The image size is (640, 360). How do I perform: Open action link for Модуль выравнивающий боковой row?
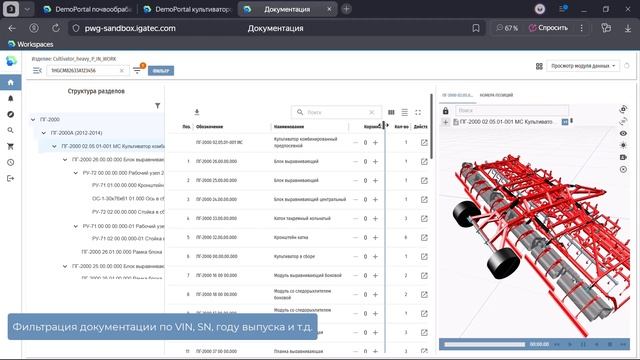(424, 276)
